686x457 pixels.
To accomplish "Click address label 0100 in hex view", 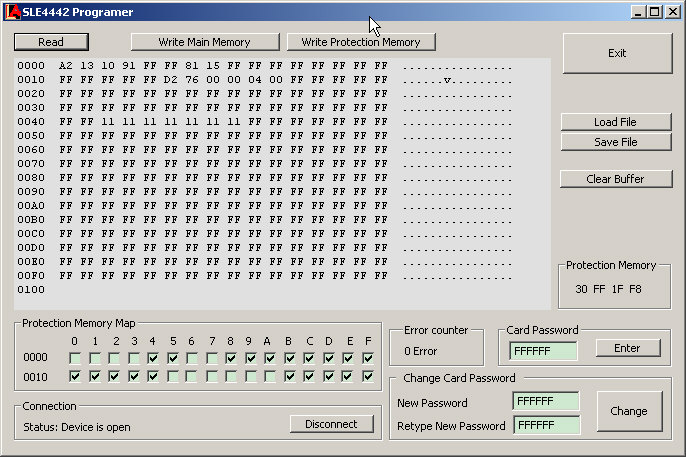I will (31, 290).
